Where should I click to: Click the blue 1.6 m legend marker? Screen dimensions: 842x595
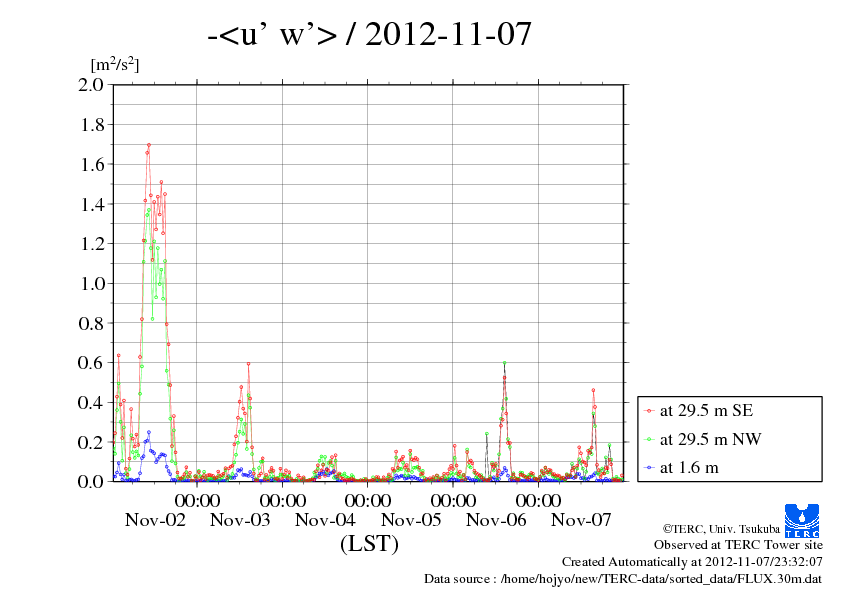[x=649, y=468]
